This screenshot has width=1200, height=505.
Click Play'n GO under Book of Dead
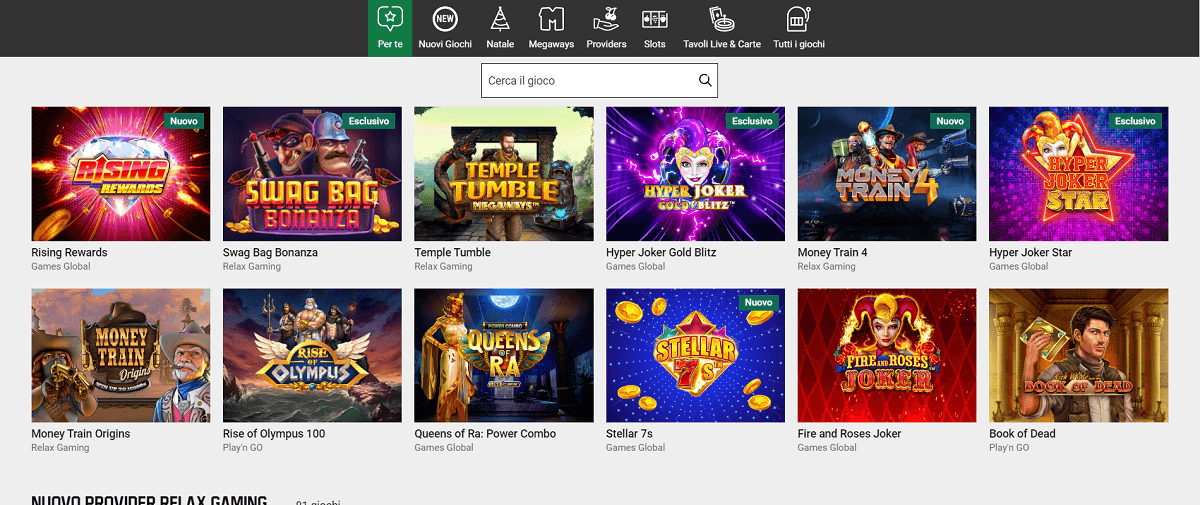coord(1009,448)
